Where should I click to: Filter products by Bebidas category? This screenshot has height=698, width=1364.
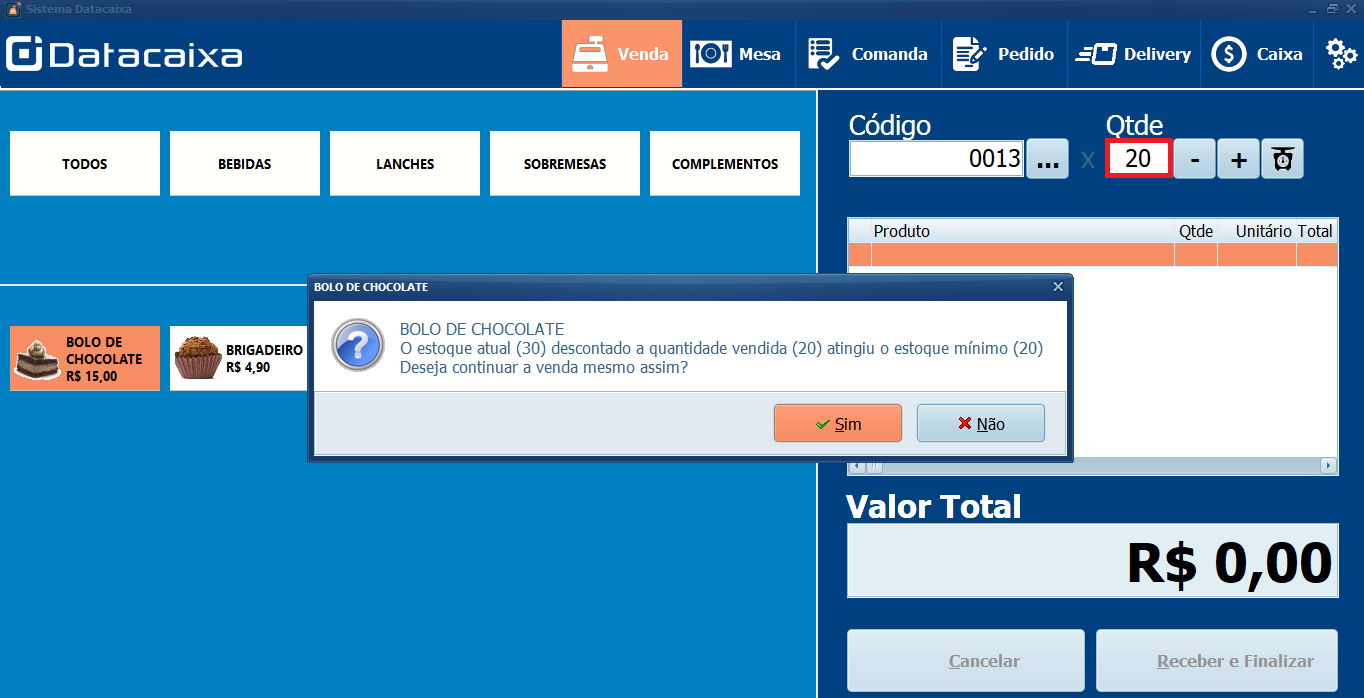point(245,164)
